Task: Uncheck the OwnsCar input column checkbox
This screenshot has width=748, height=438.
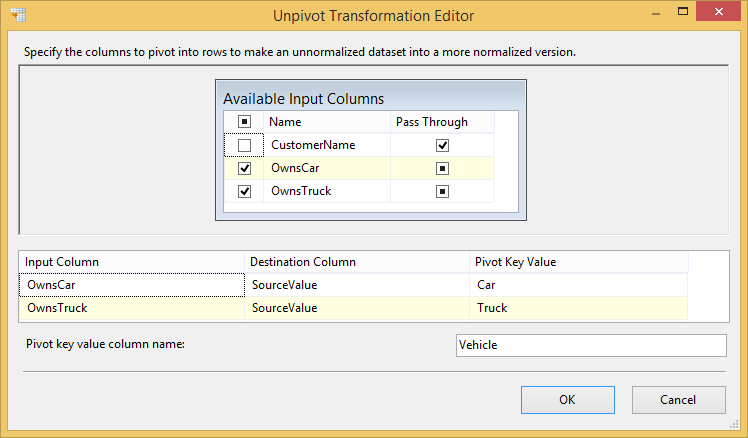Action: [x=244, y=168]
